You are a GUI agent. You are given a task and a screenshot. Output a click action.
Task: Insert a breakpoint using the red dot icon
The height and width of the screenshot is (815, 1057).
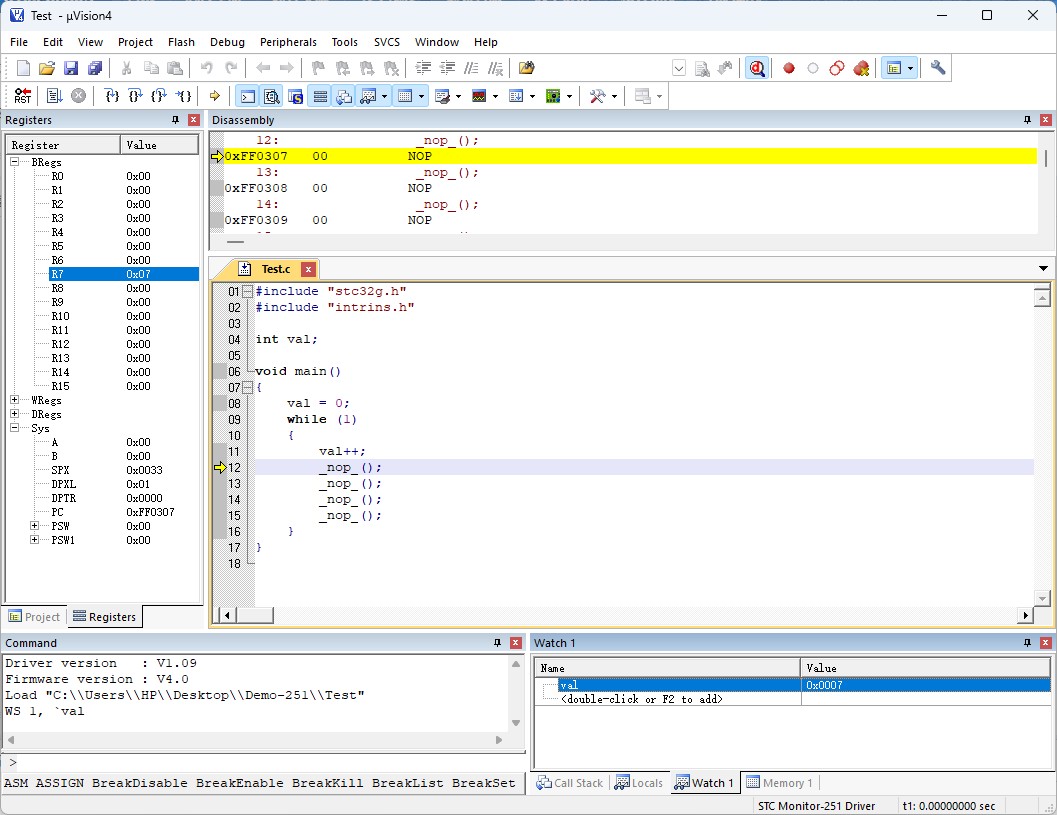click(x=789, y=68)
